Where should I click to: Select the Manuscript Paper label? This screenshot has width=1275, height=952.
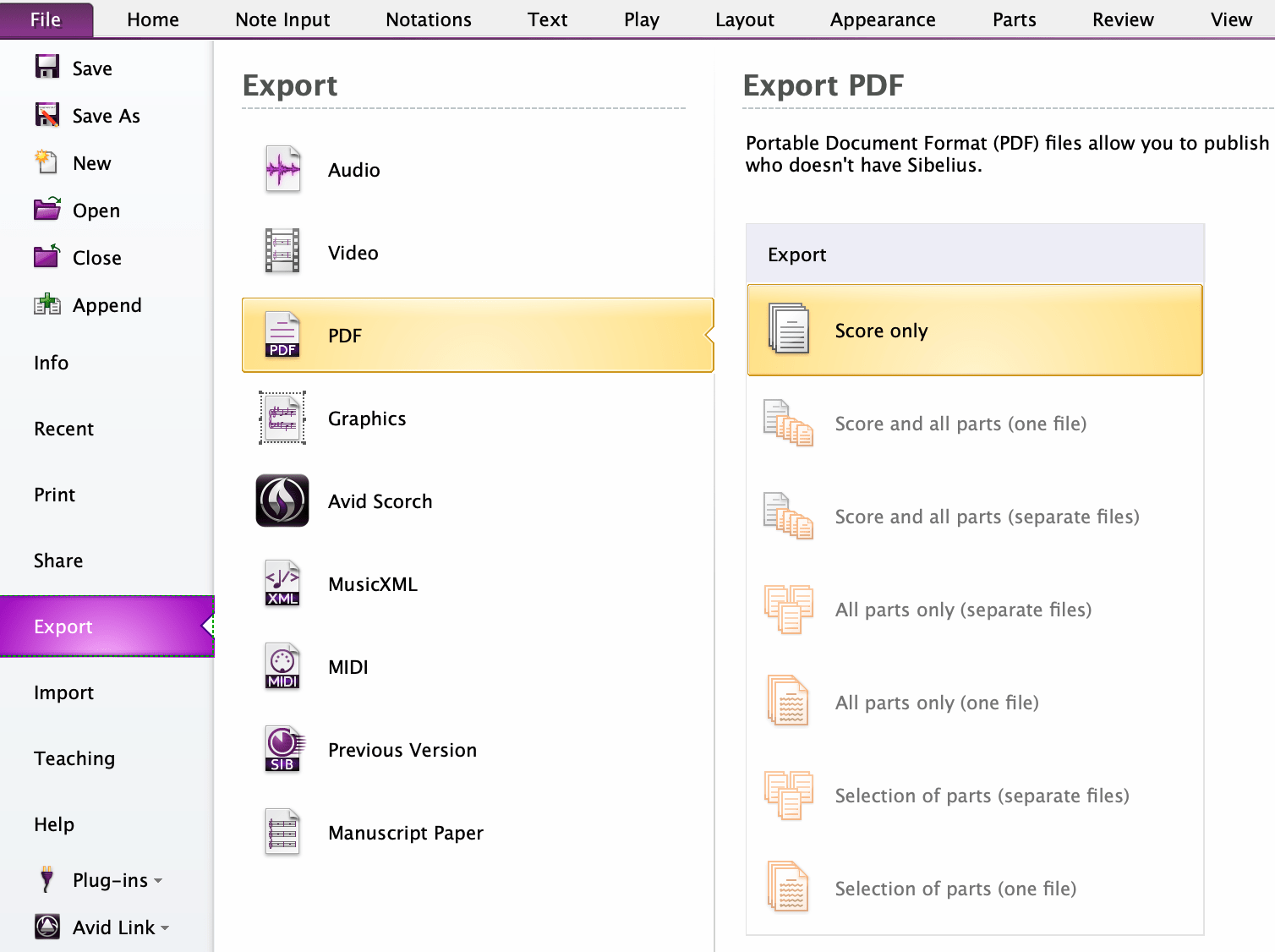coord(406,833)
